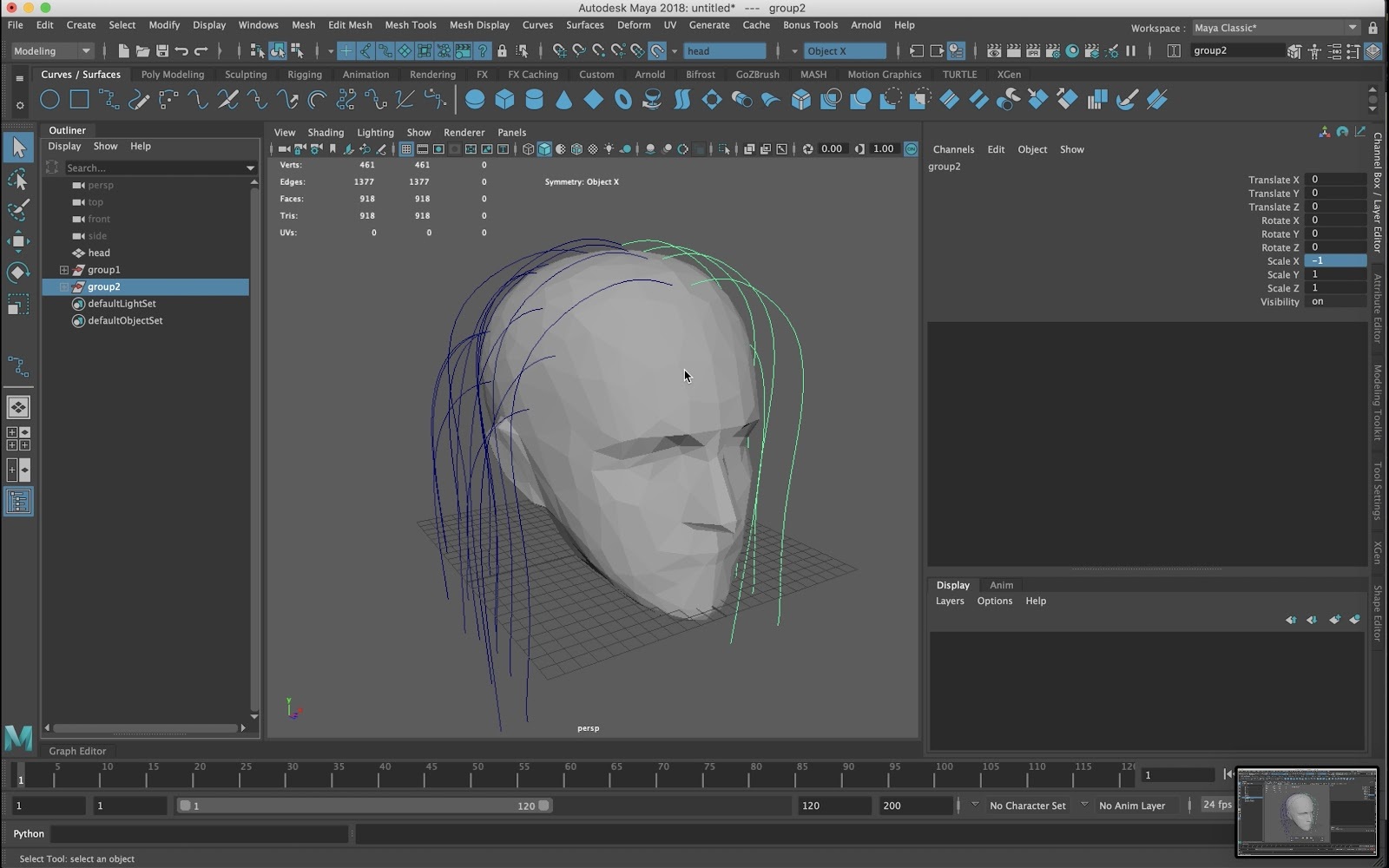Switch to the Anim layer tab
This screenshot has width=1389, height=868.
(x=1001, y=585)
